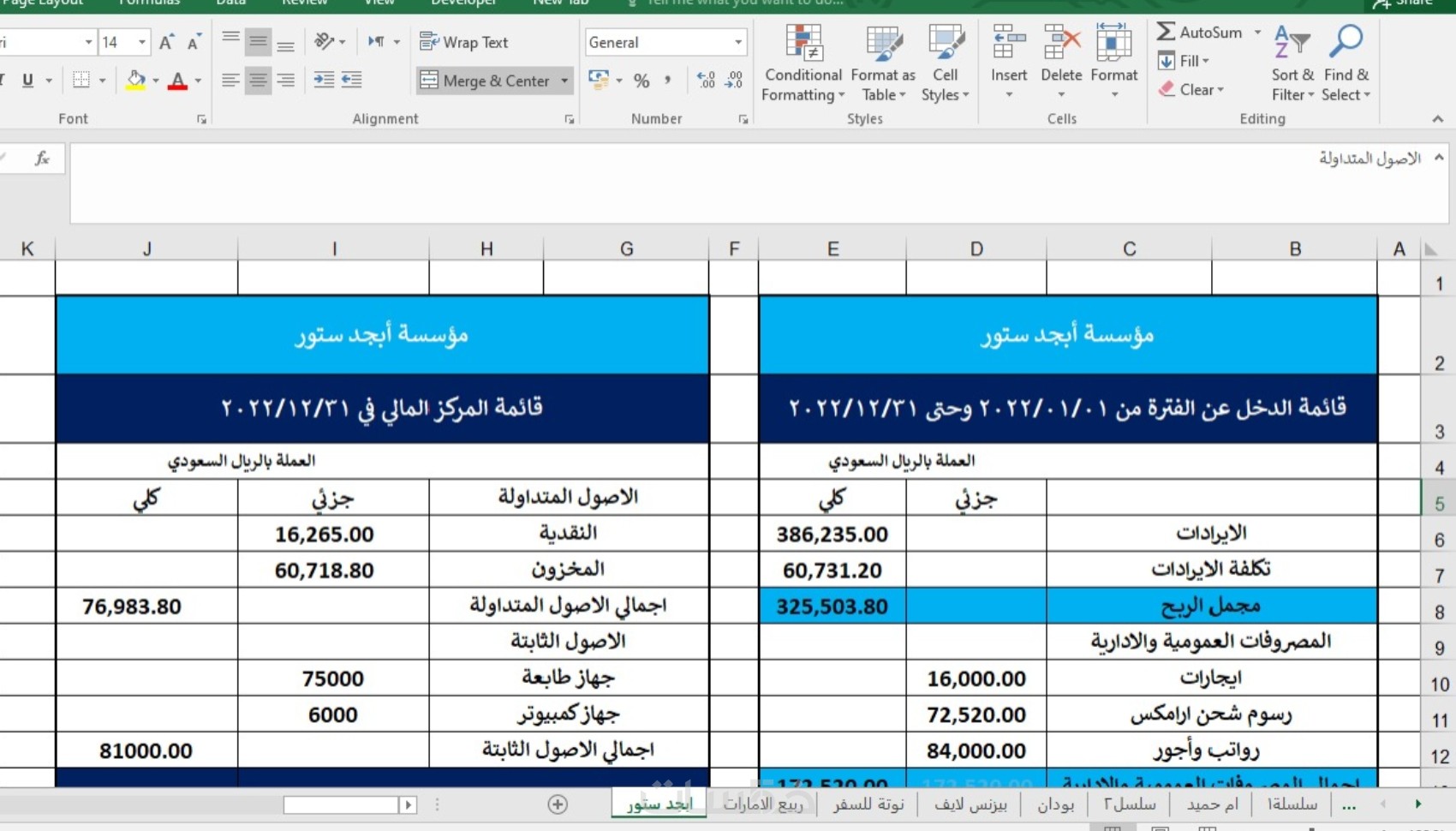Click the AutoSum sigma button
Image resolution: width=1456 pixels, height=831 pixels.
click(1166, 32)
